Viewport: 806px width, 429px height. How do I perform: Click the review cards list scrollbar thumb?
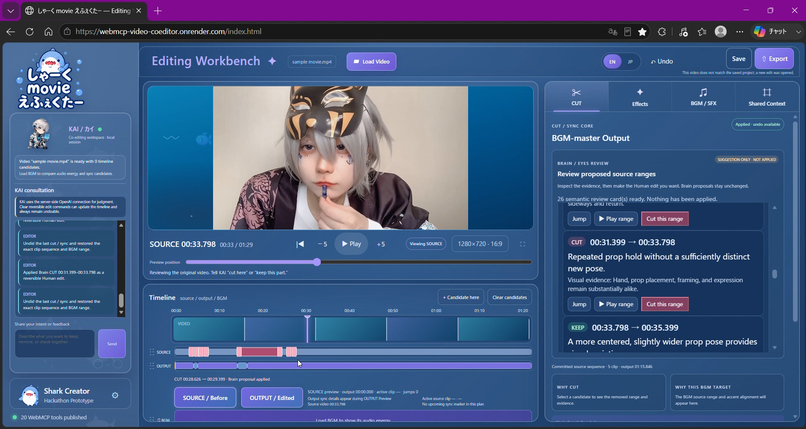click(x=775, y=274)
